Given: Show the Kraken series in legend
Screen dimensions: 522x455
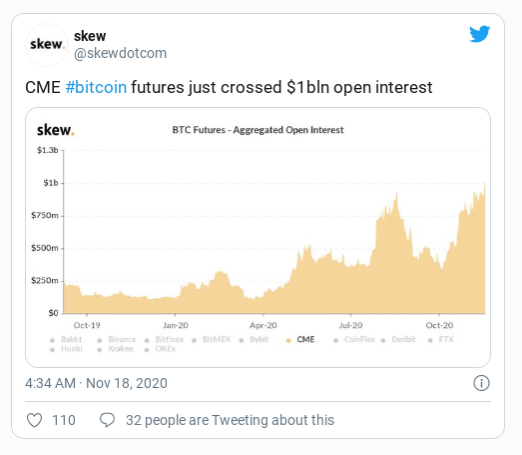Looking at the screenshot, I should pyautogui.click(x=115, y=349).
